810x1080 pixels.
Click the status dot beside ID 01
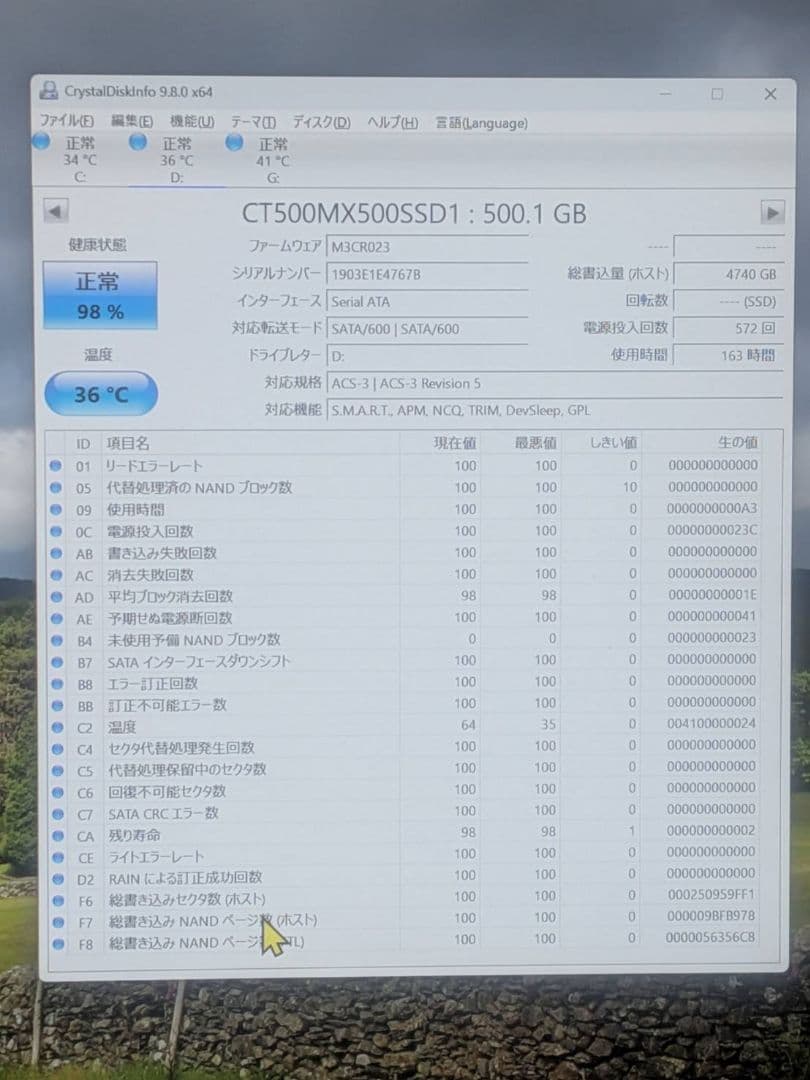pos(56,466)
